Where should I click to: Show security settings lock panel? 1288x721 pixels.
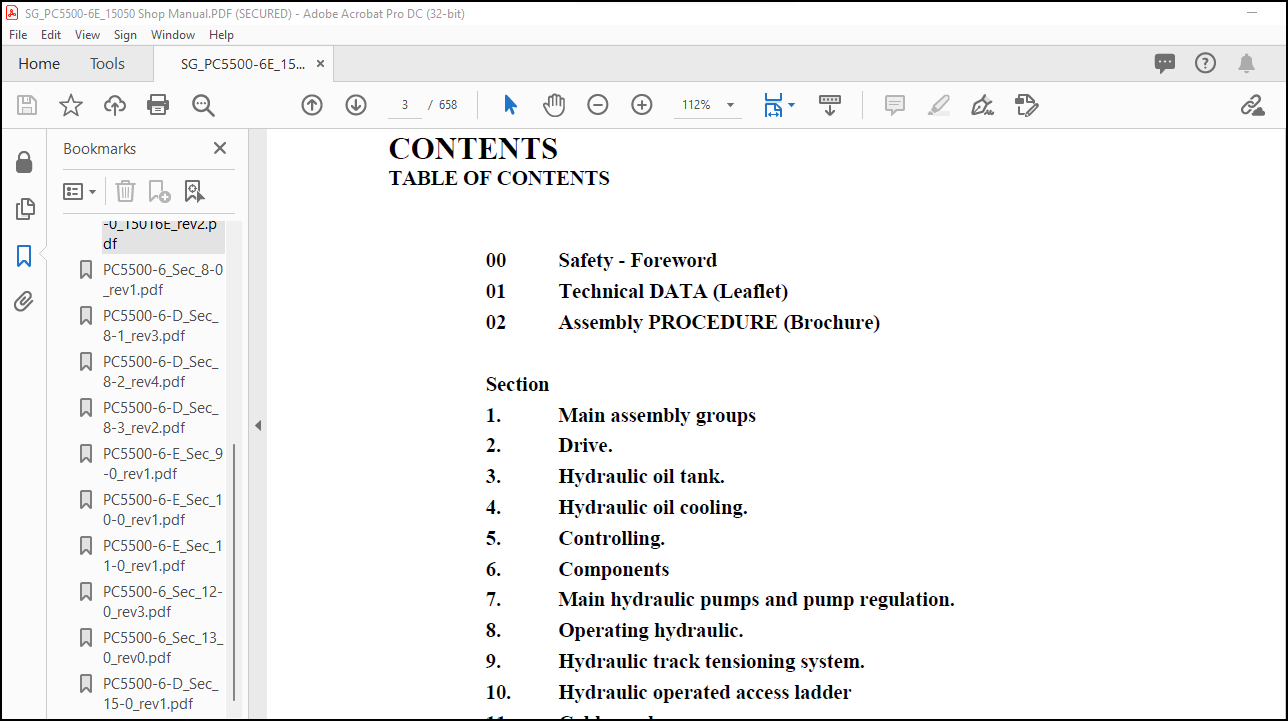coord(24,163)
